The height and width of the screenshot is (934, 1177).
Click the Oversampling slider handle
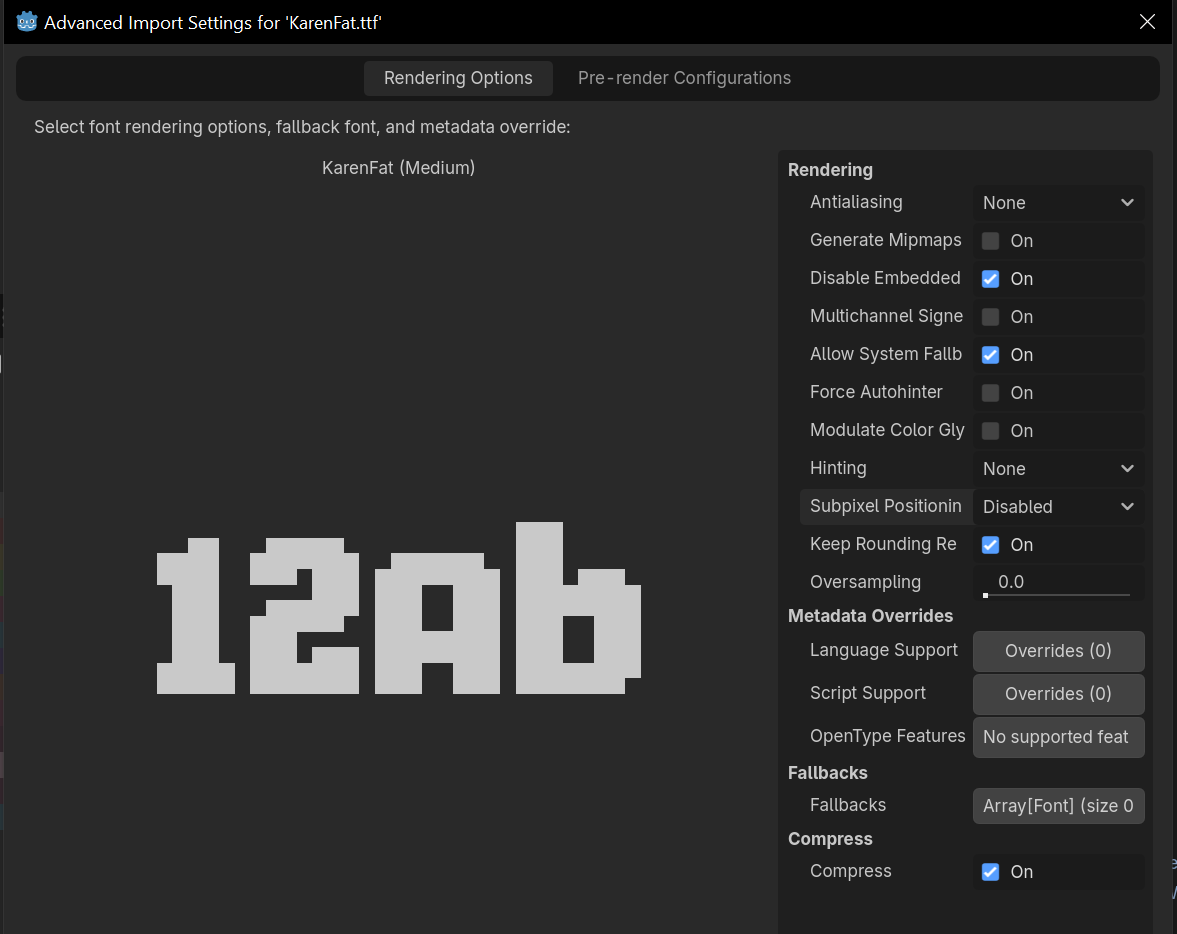[x=986, y=595]
